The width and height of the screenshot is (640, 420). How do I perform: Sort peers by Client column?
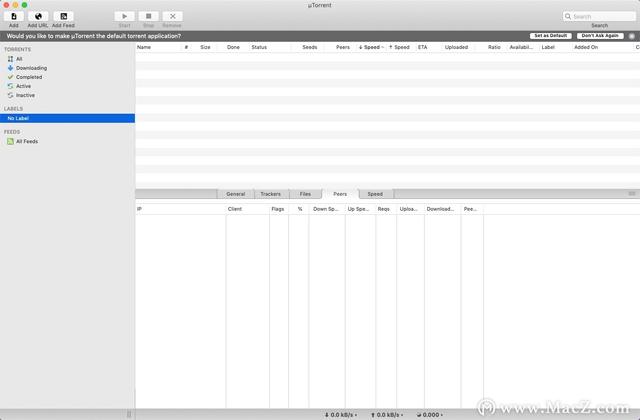tap(247, 209)
